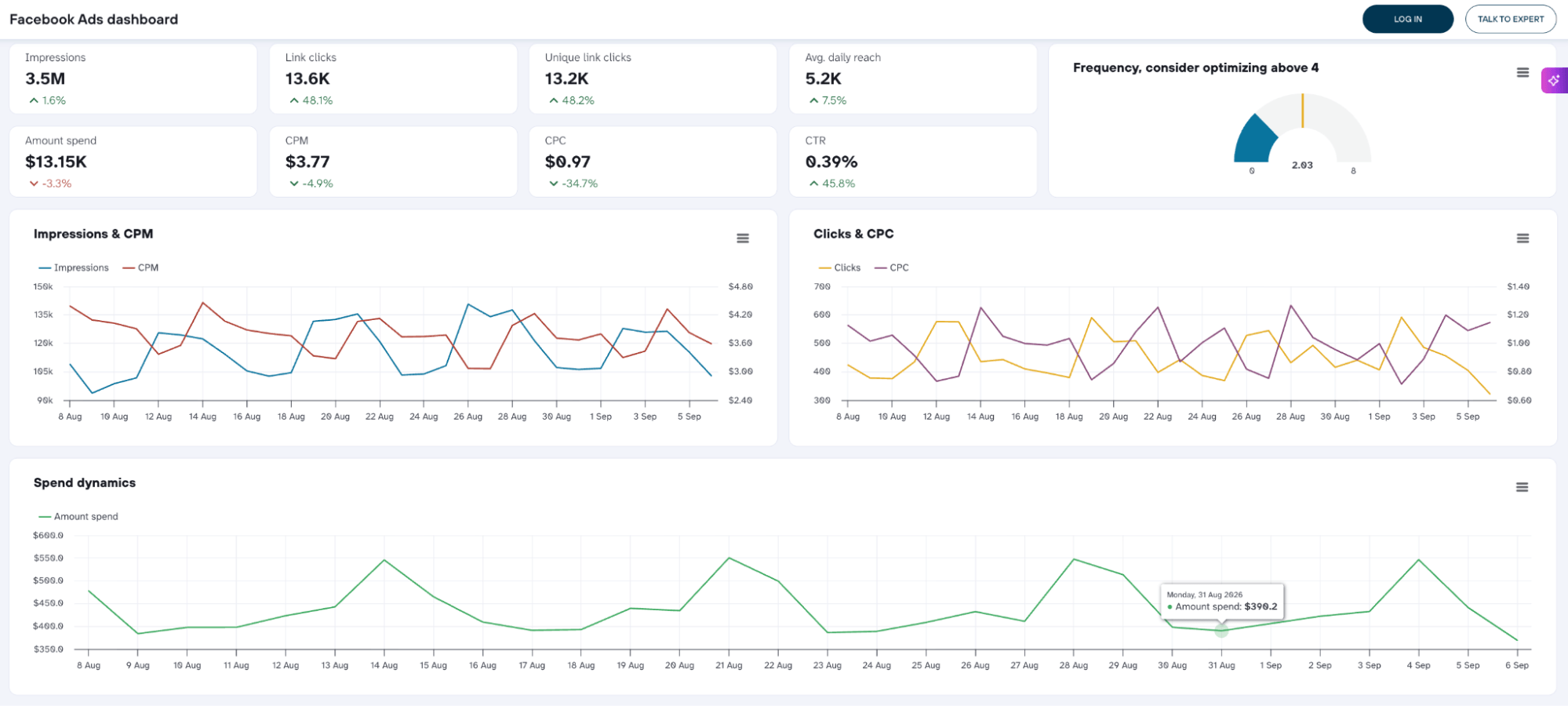The width and height of the screenshot is (1568, 706).
Task: Click the yellow threshold marker on frequency gauge
Action: pos(1302,110)
